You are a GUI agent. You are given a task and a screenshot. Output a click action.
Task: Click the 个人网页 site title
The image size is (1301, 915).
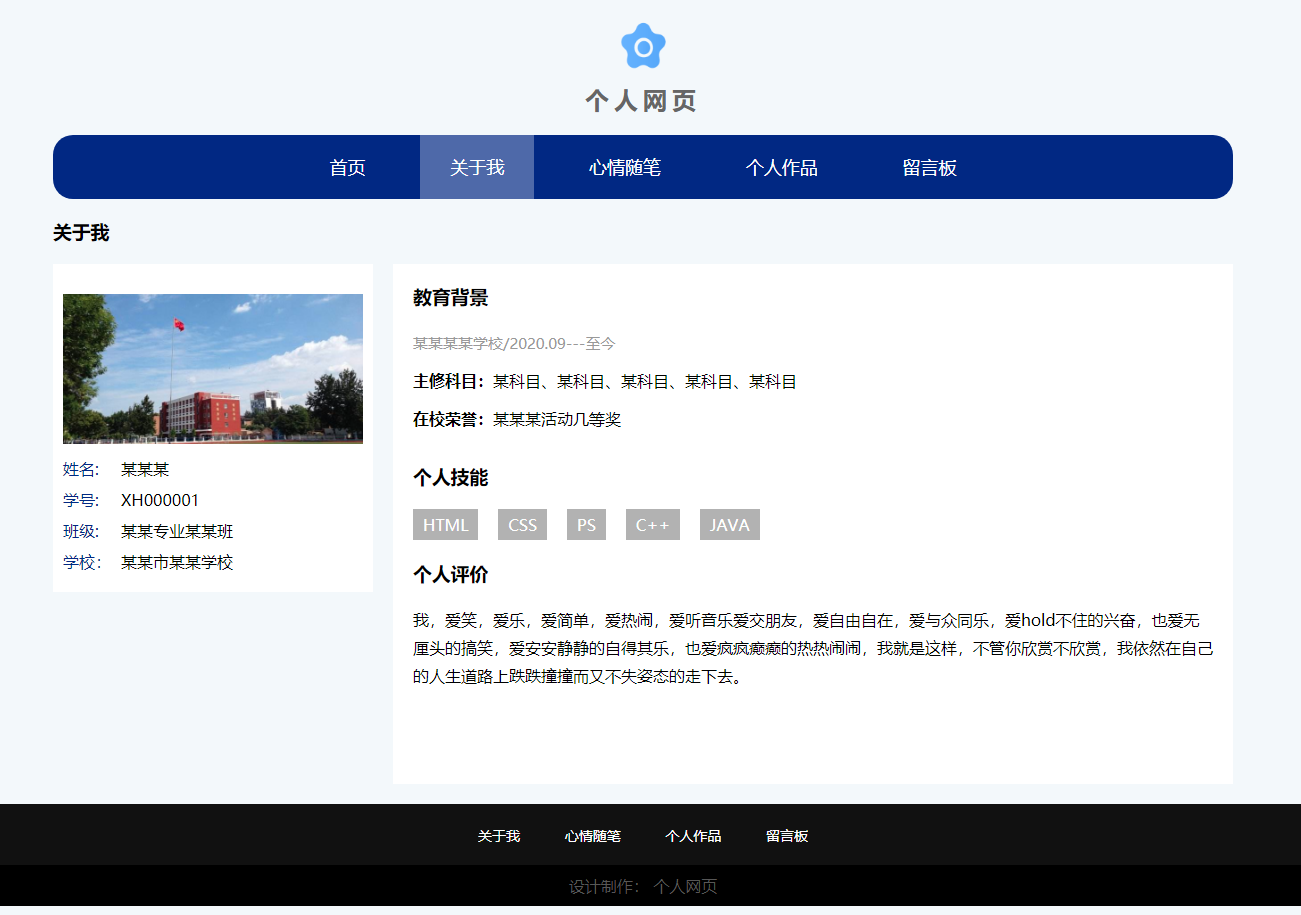(x=641, y=101)
